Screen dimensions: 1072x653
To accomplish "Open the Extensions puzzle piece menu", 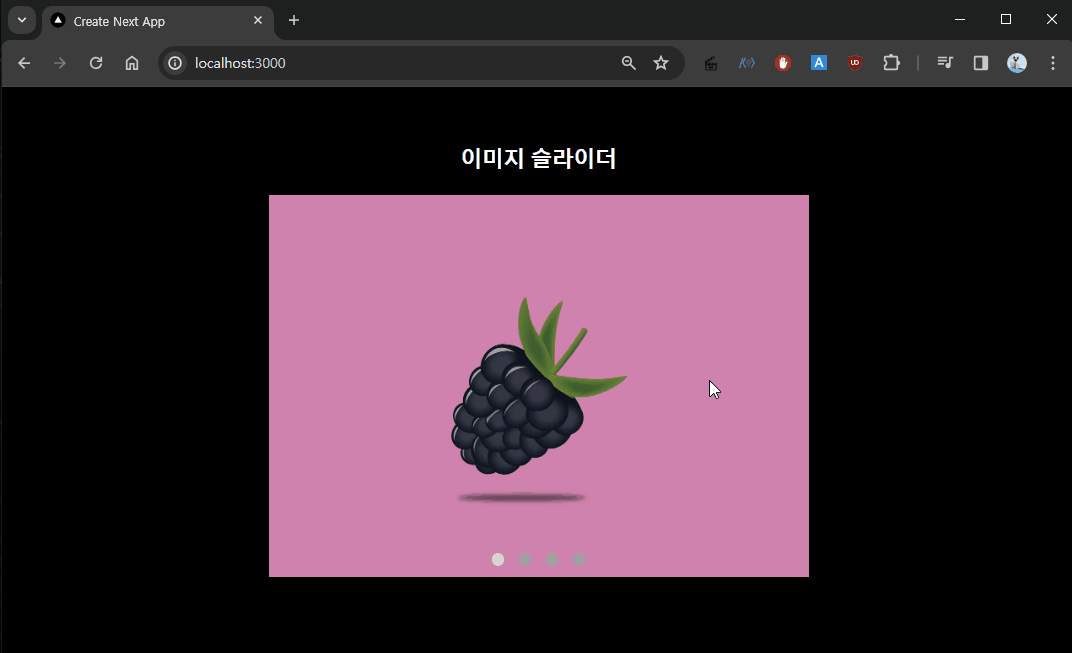I will coord(891,63).
